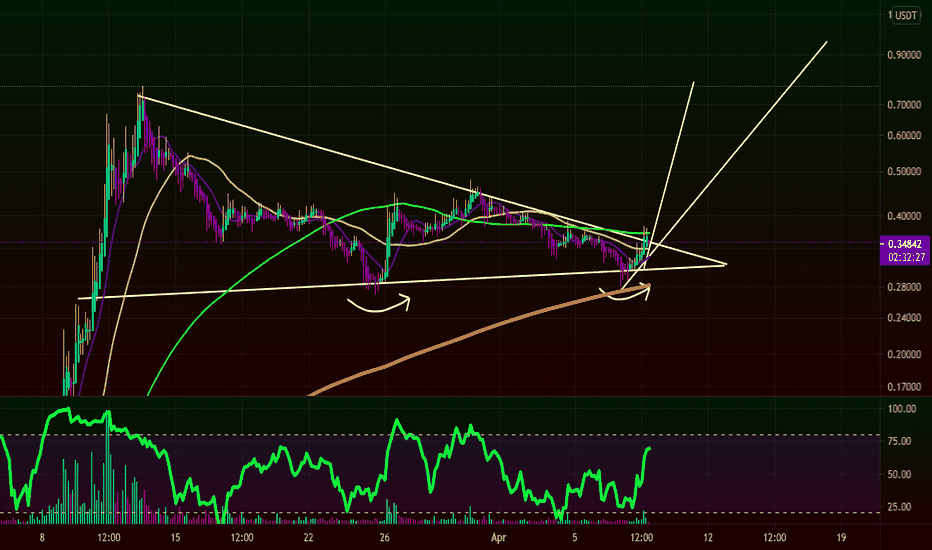This screenshot has height=550, width=932.
Task: Click the date label 19 on time axis
Action: [x=841, y=538]
